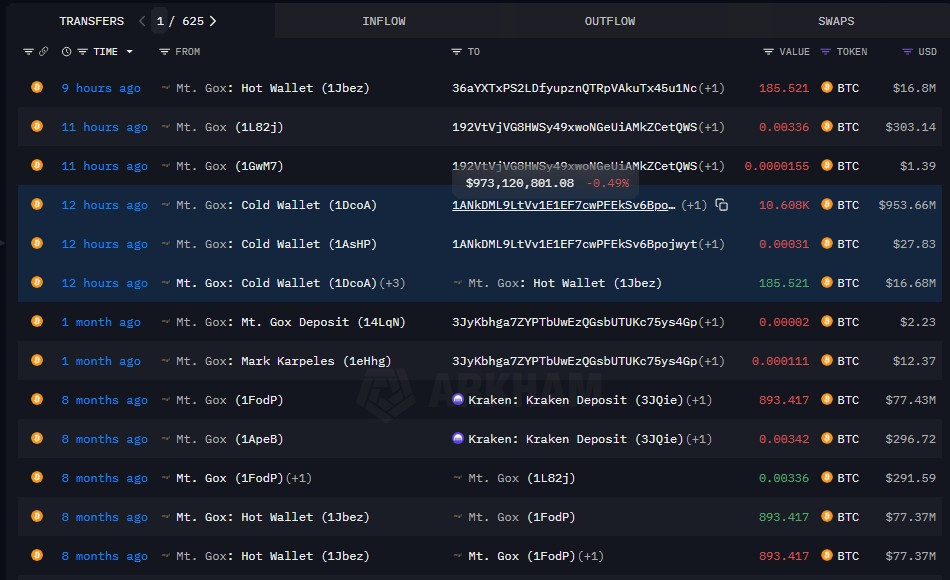The width and height of the screenshot is (950, 580).
Task: Click the link icon in the table header
Action: click(43, 52)
